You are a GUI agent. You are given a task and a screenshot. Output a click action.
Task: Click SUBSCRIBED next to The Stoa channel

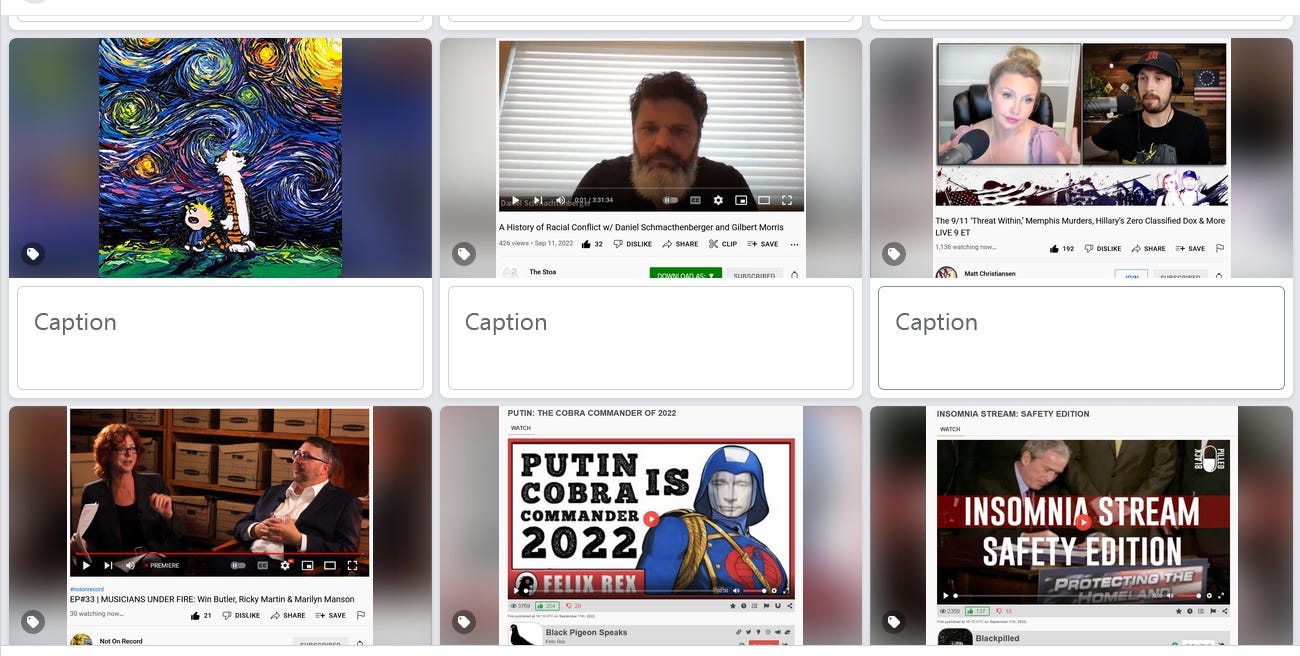click(x=754, y=275)
